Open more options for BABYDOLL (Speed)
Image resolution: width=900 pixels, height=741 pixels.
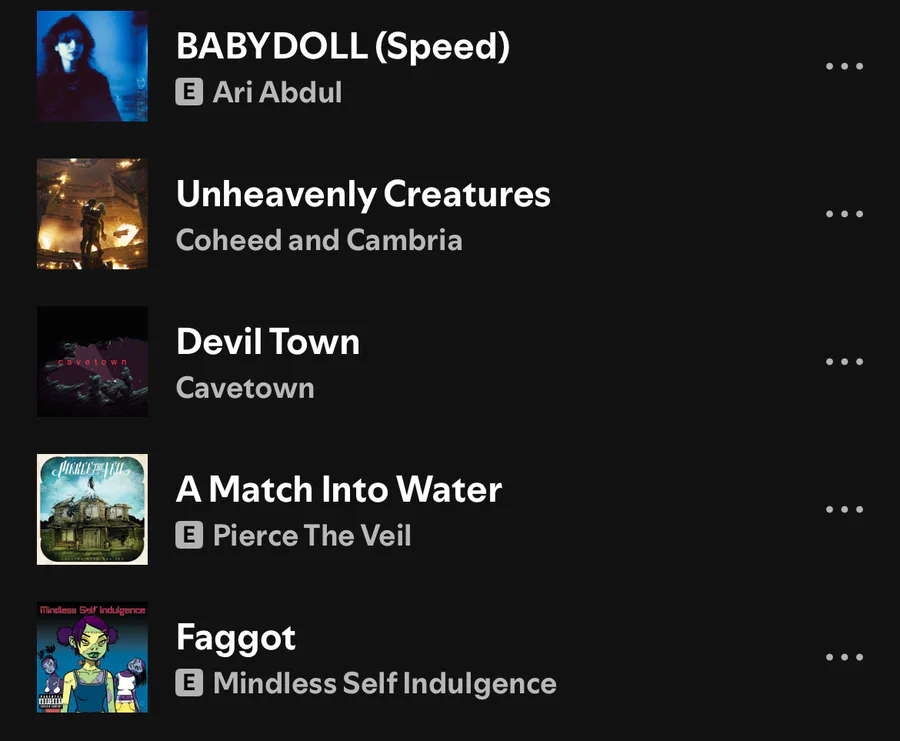click(x=844, y=66)
